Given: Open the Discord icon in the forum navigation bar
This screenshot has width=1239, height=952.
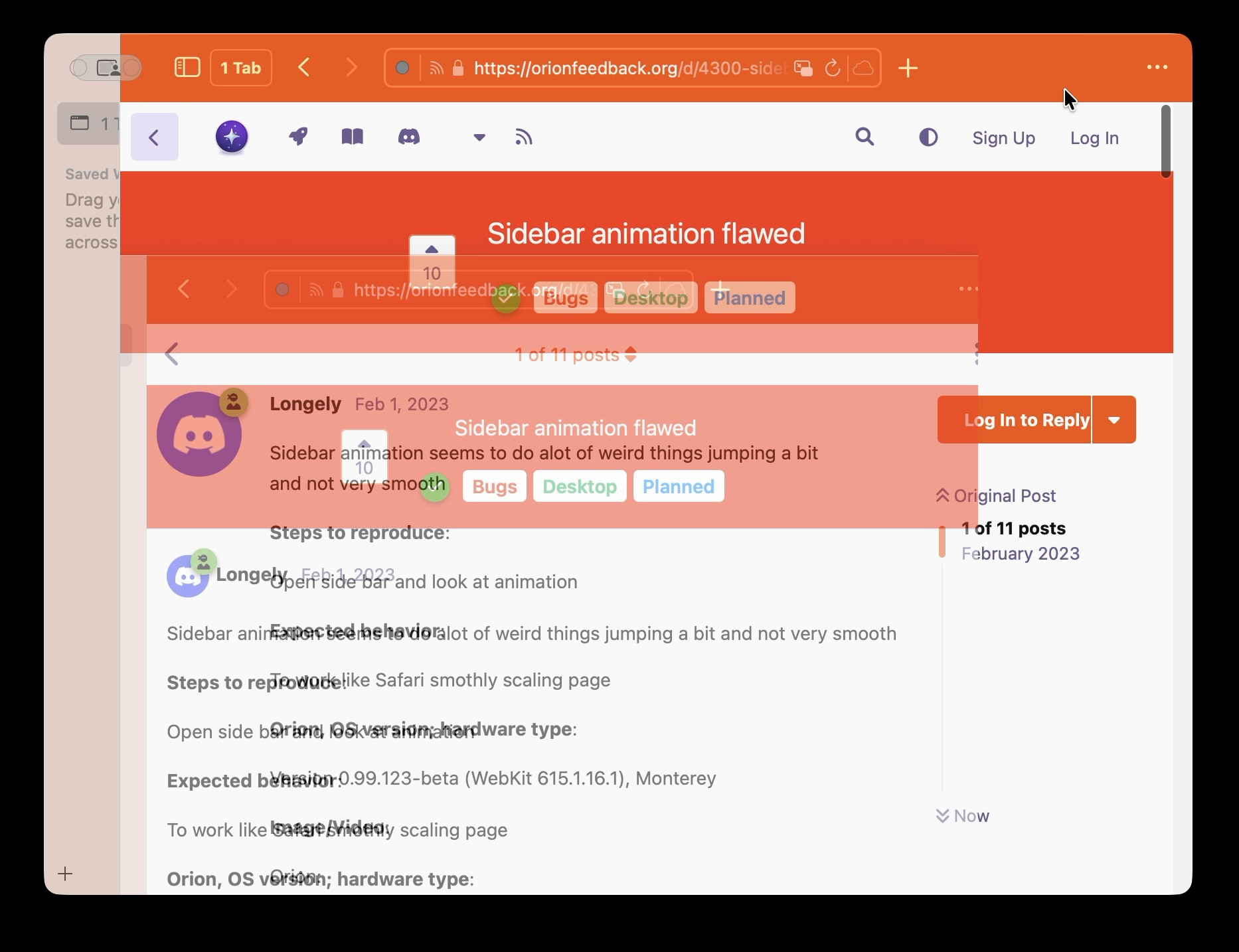Looking at the screenshot, I should (x=408, y=137).
